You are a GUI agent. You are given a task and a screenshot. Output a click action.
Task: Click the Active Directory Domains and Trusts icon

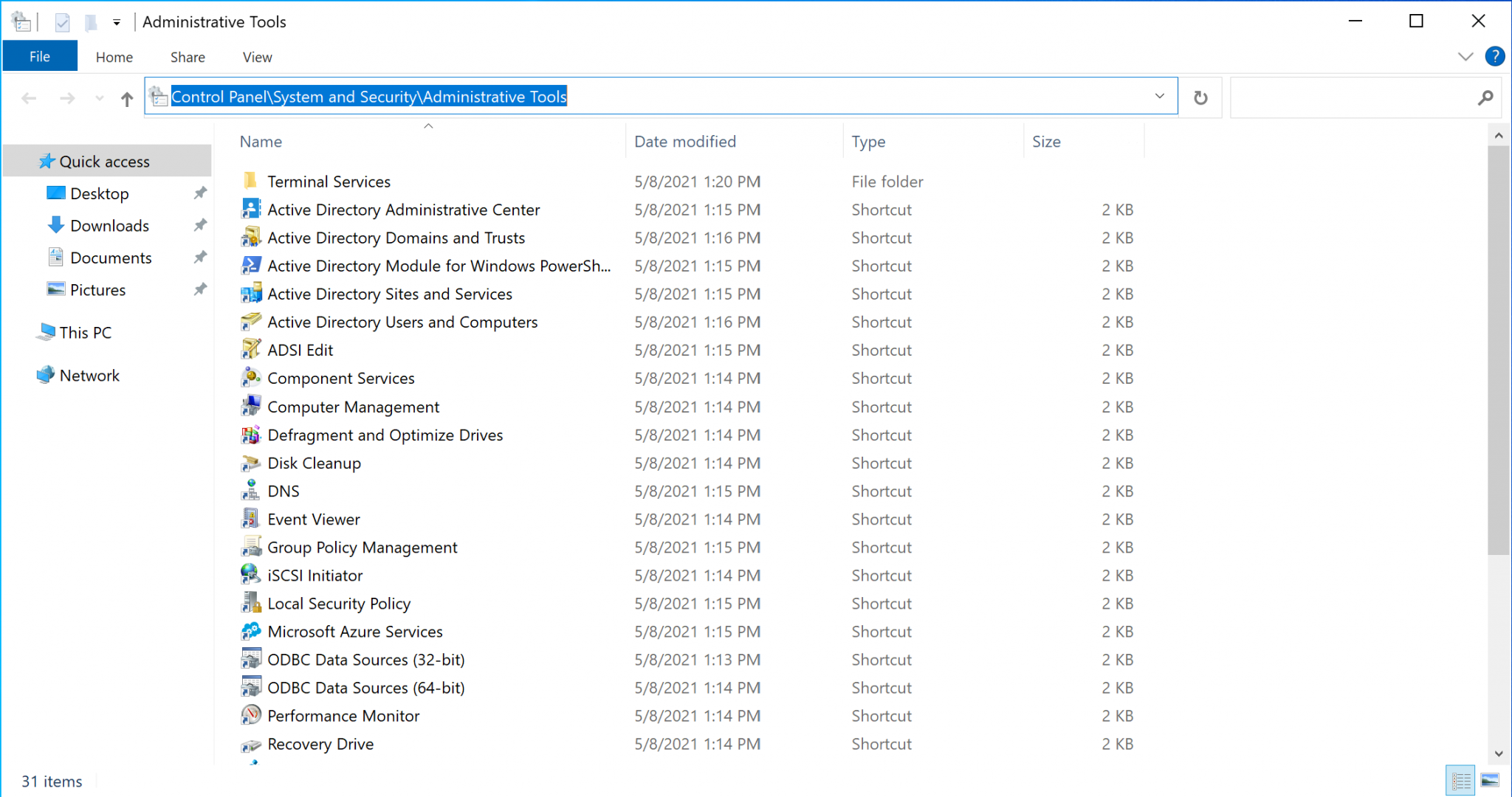click(x=250, y=237)
